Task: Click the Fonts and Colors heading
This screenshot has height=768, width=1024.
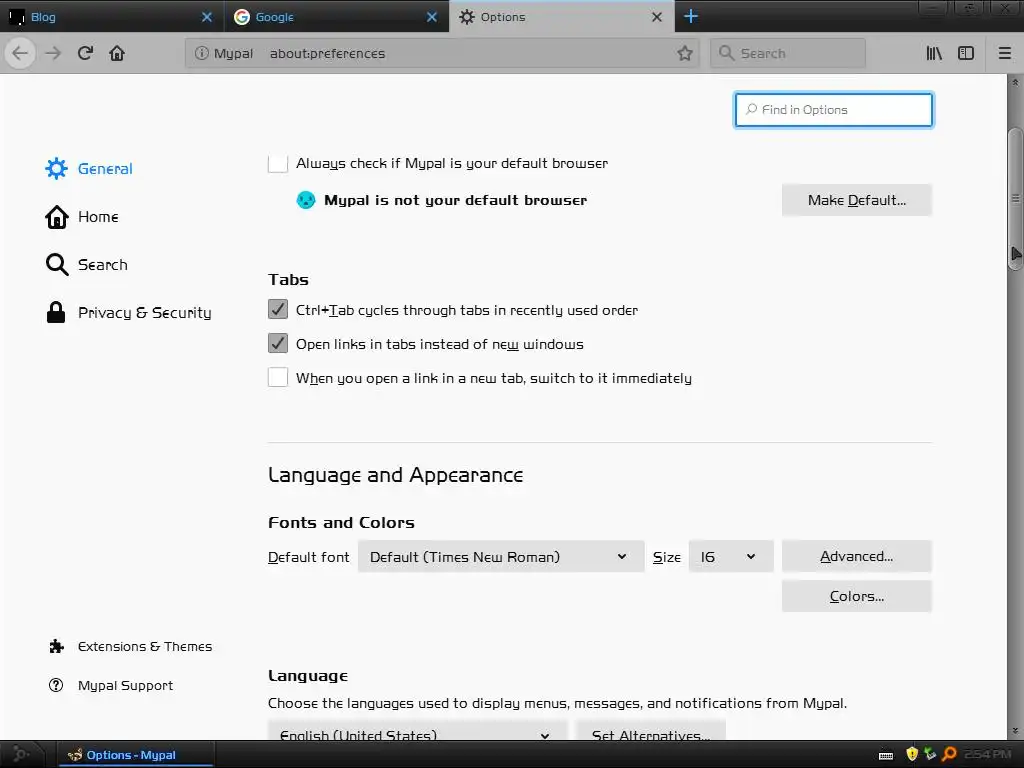Action: 341,522
